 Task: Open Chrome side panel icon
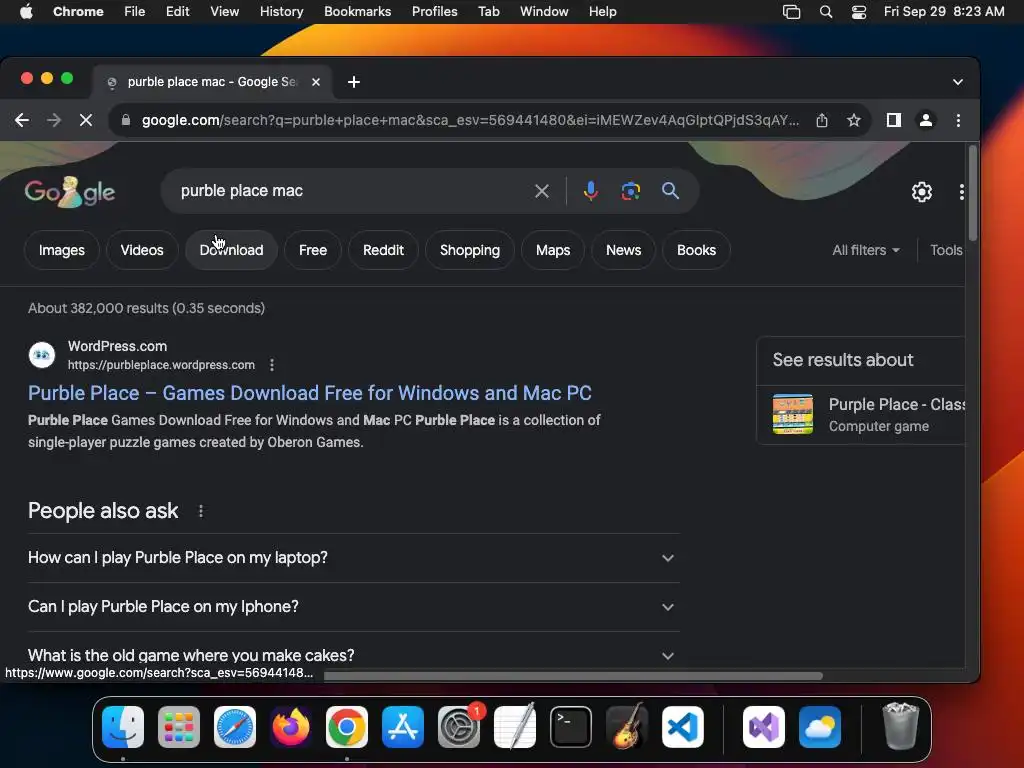pos(893,120)
